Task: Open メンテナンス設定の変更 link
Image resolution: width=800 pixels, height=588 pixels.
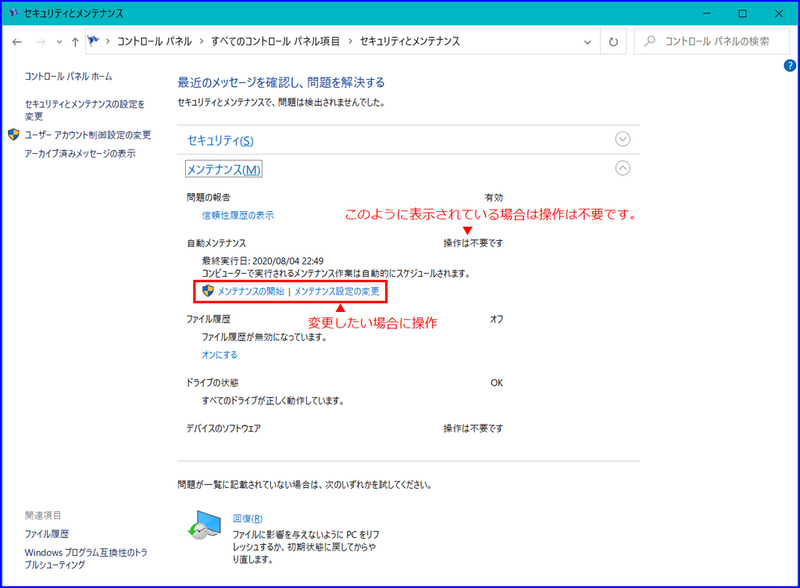Action: coord(337,291)
